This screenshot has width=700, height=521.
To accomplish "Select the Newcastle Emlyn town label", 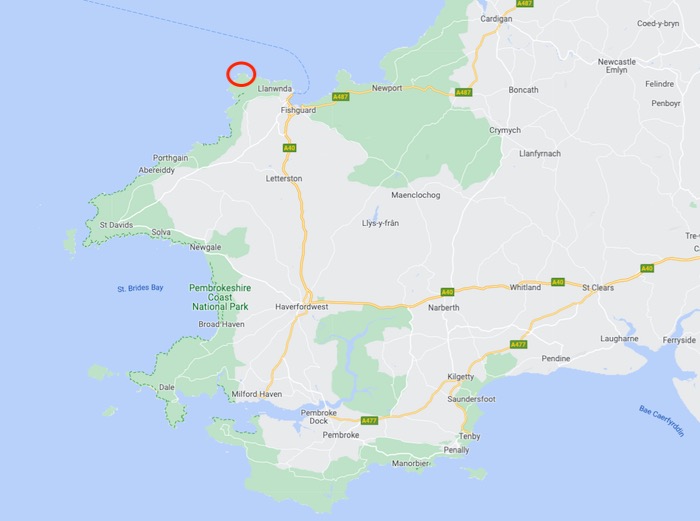I will [617, 66].
